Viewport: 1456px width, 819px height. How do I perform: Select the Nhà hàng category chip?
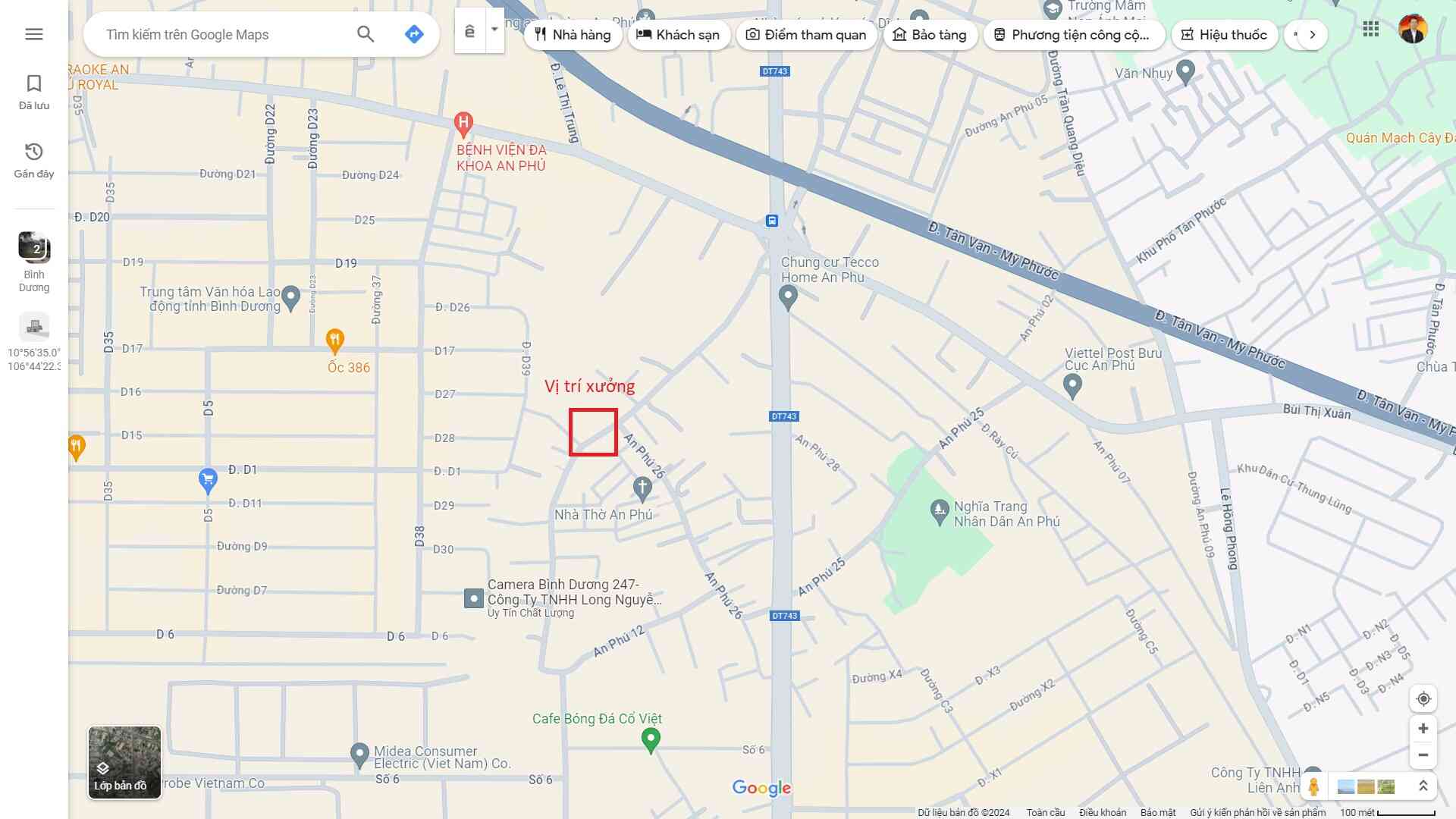(x=573, y=35)
